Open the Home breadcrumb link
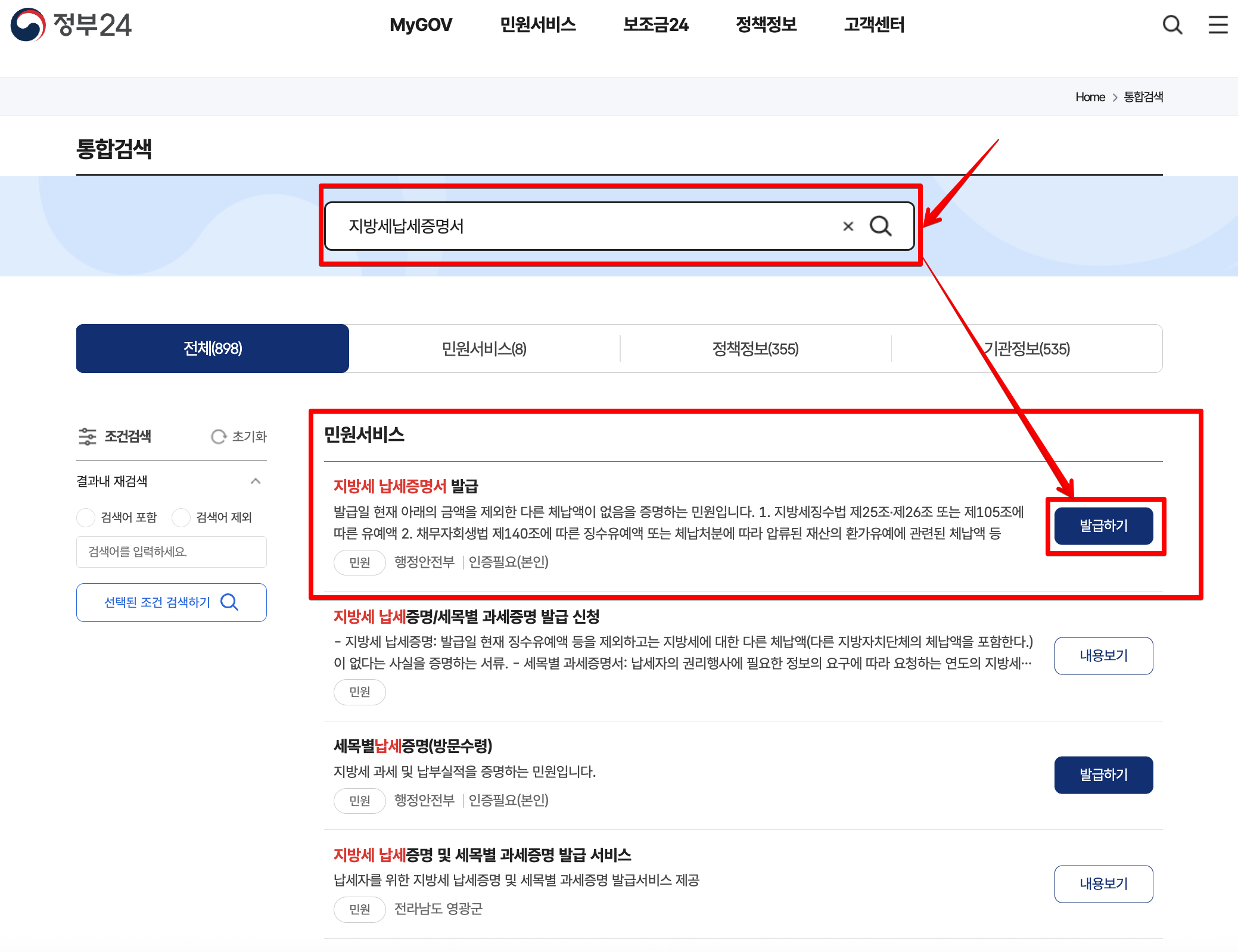Image resolution: width=1238 pixels, height=952 pixels. click(1090, 97)
